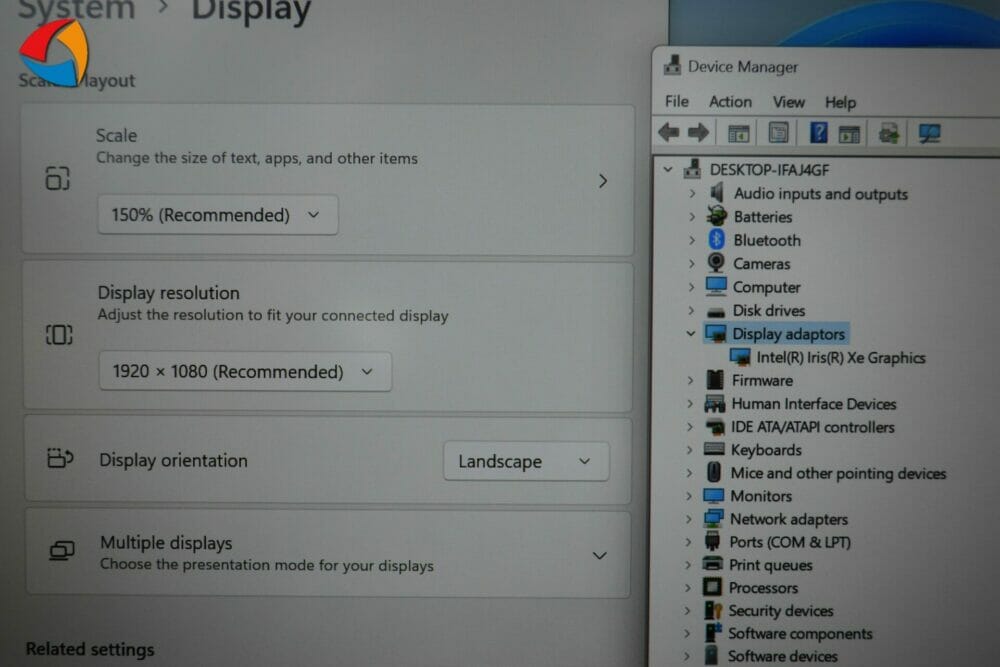This screenshot has height=667, width=1000.
Task: Toggle the Show/Hide Console Tree toolbar icon
Action: pos(739,133)
